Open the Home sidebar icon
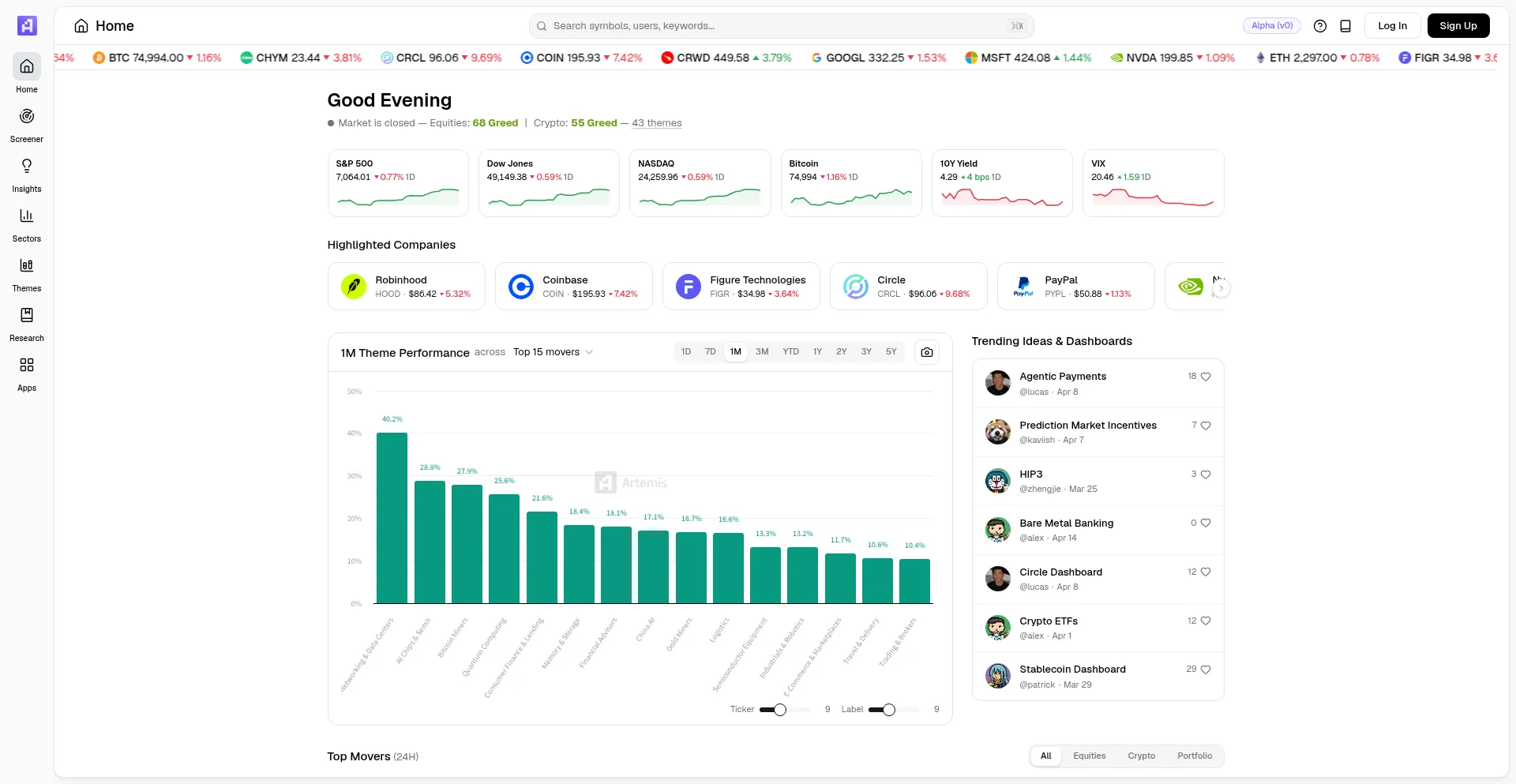 click(27, 66)
